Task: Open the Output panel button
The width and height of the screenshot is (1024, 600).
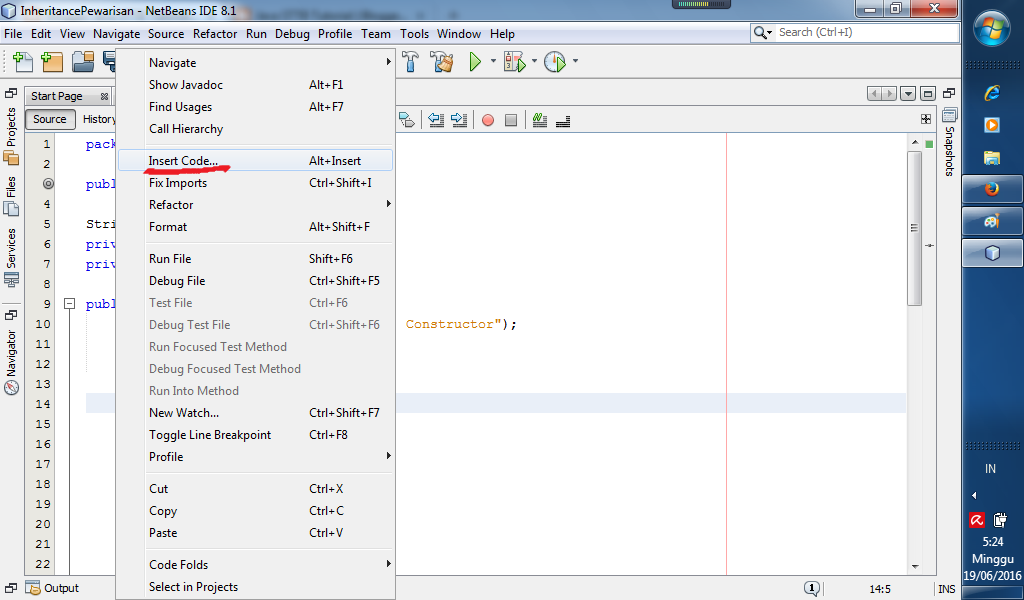Action: (x=52, y=588)
